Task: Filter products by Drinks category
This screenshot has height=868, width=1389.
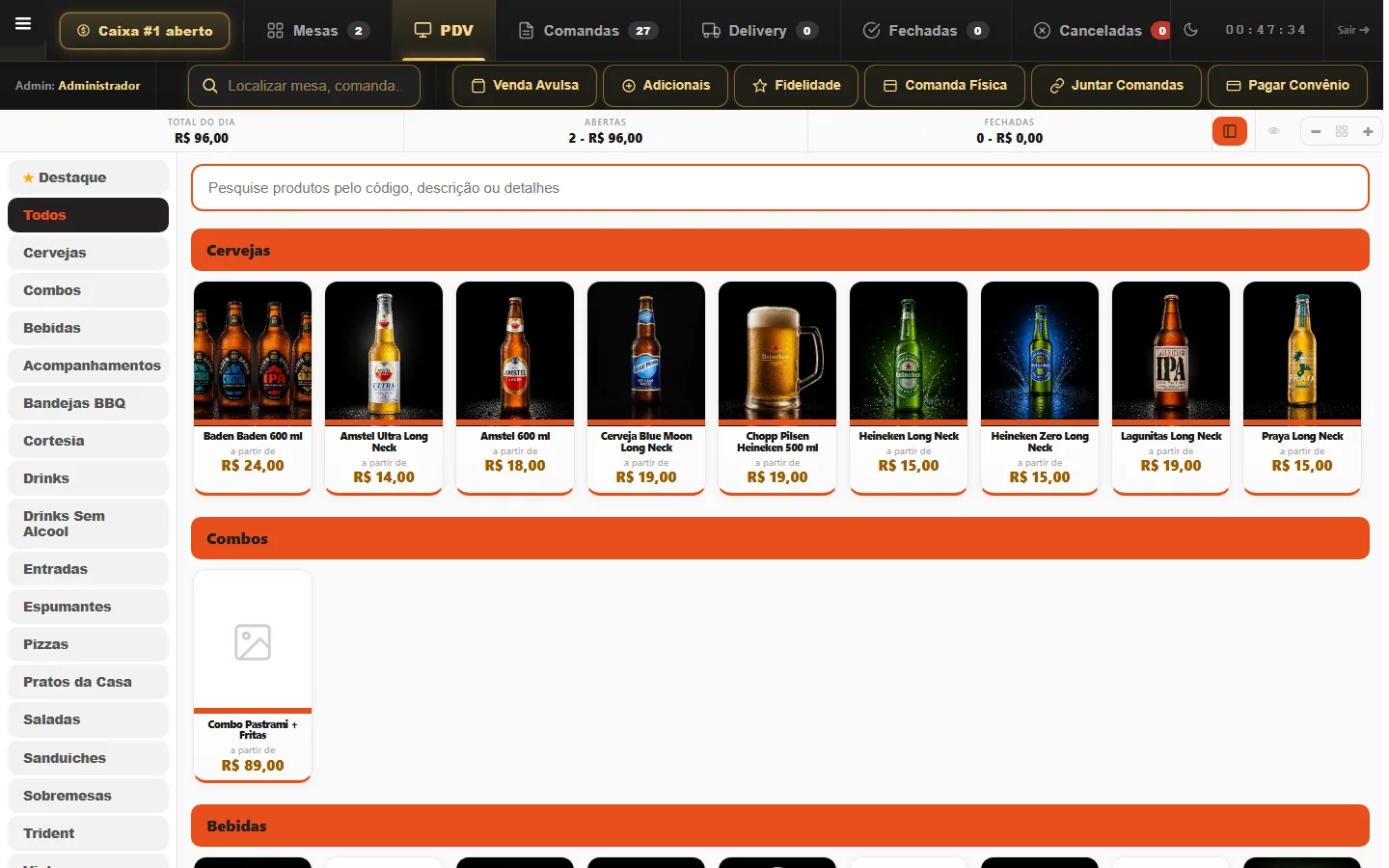Action: click(88, 478)
